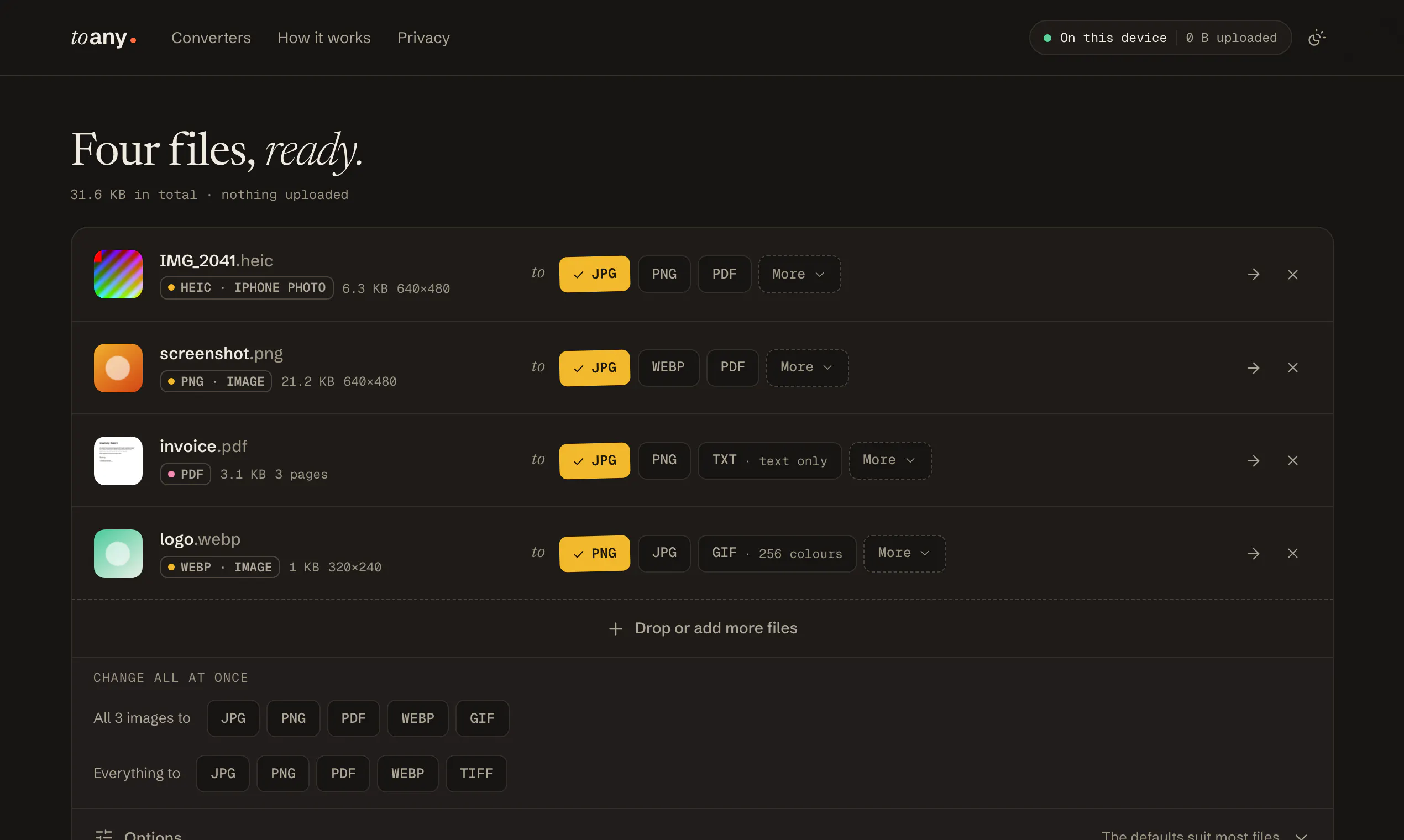Remove logo.webp from the list
This screenshot has width=1404, height=840.
pos(1292,554)
